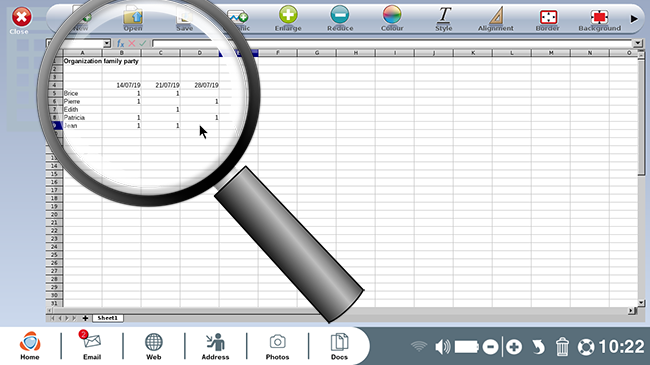Switch to the Sheet1 tab
This screenshot has width=650, height=365.
(108, 318)
